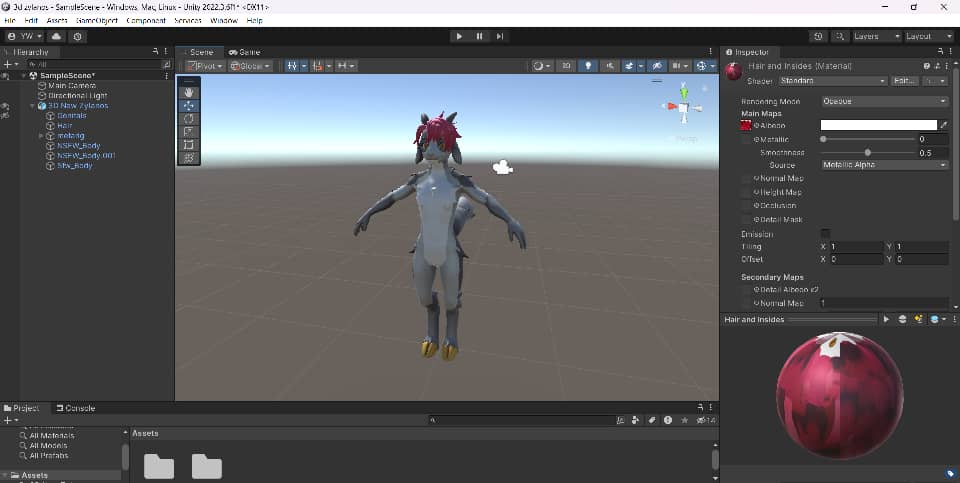The width and height of the screenshot is (960, 483).
Task: Select the Scale tool in Scene toolbar
Action: coord(189,131)
